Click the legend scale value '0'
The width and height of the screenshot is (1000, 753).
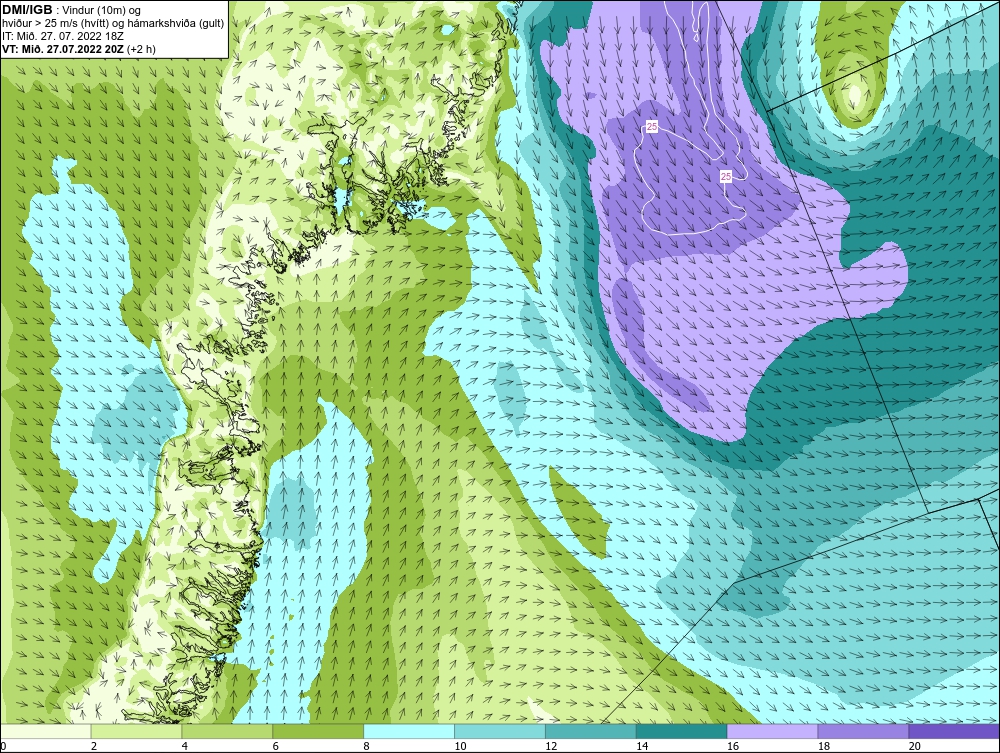(3, 746)
